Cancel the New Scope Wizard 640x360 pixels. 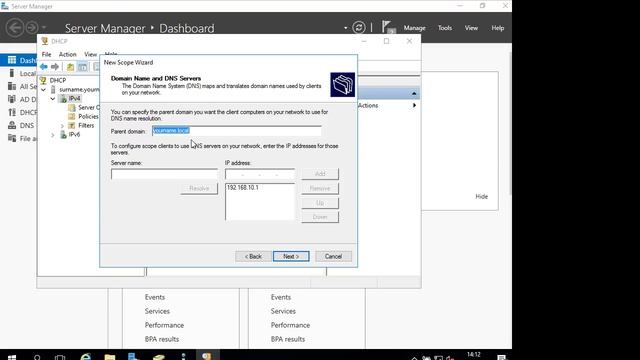[333, 256]
